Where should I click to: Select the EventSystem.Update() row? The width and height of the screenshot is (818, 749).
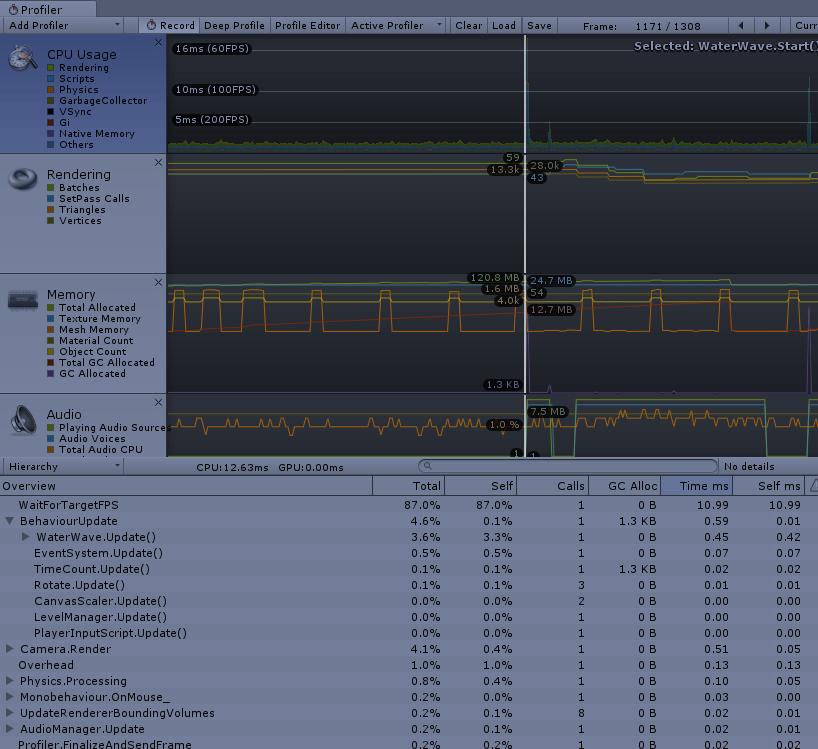409,553
